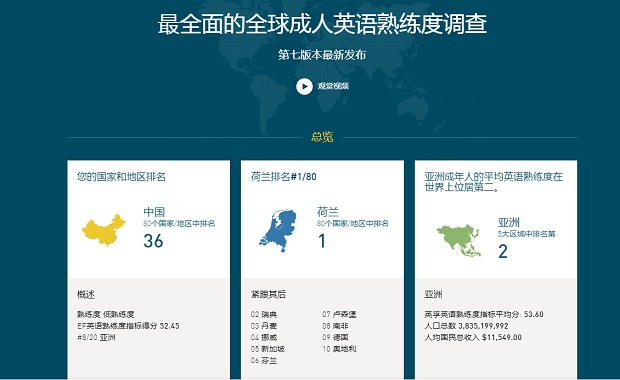Click the 荷兰 country name beside the map
The image size is (620, 380).
click(x=328, y=212)
